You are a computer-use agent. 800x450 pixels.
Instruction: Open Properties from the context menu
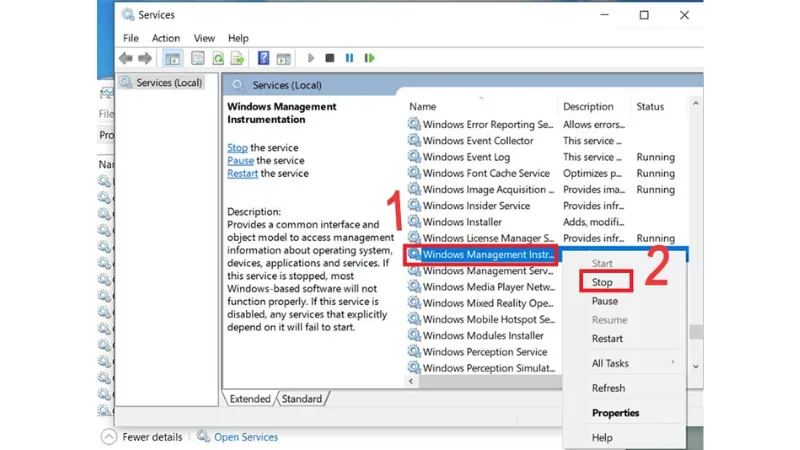pyautogui.click(x=615, y=413)
